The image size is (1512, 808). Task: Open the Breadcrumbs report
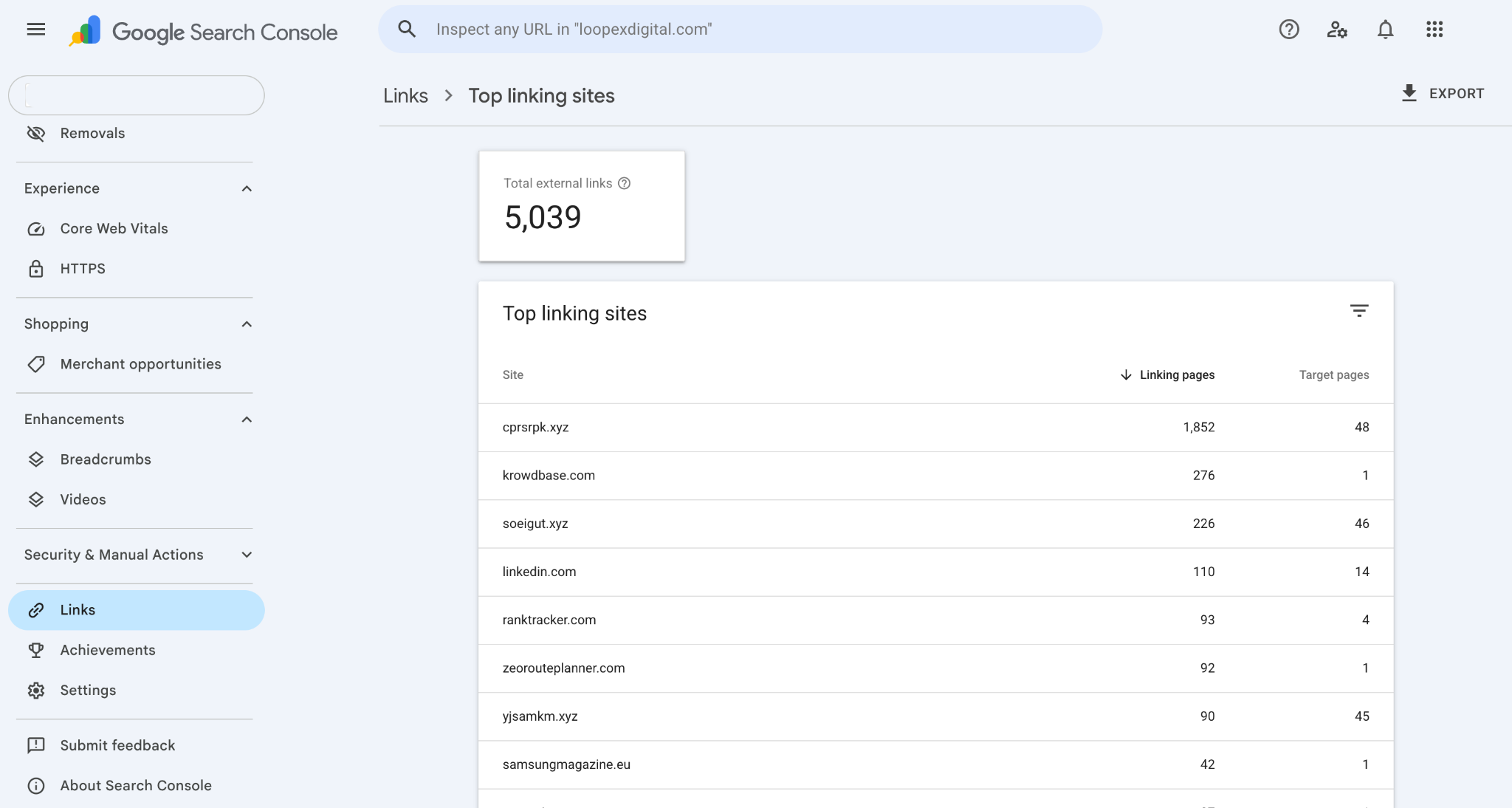click(x=137, y=459)
